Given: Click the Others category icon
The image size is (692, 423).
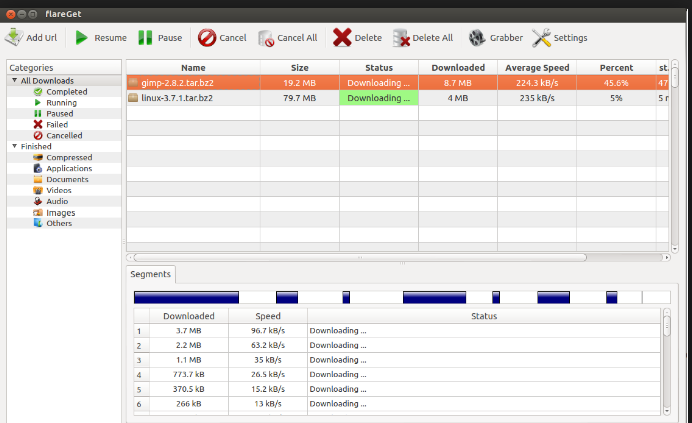Looking at the screenshot, I should tap(38, 223).
